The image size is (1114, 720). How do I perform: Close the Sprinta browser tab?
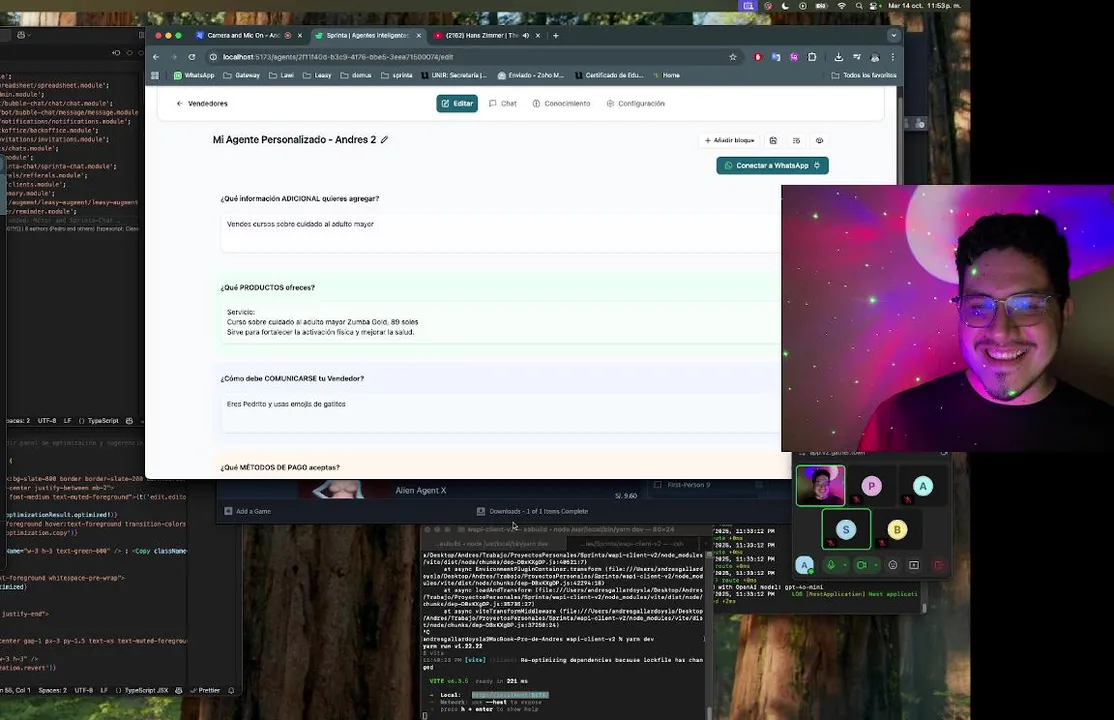(418, 36)
